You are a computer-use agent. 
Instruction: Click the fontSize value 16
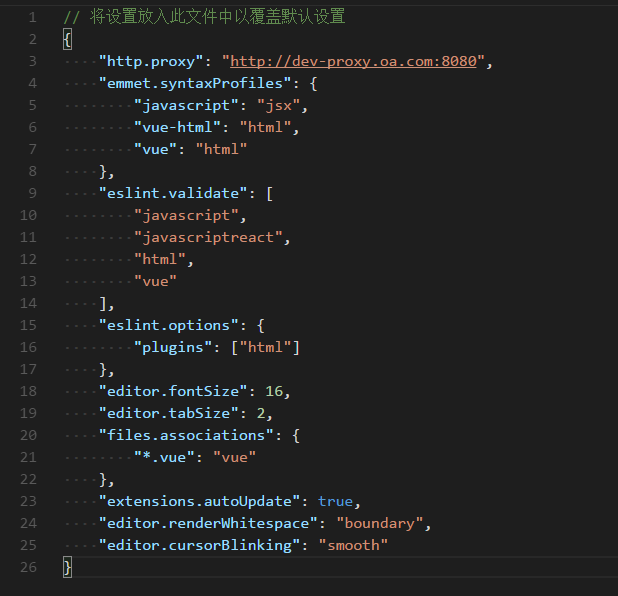(x=274, y=391)
